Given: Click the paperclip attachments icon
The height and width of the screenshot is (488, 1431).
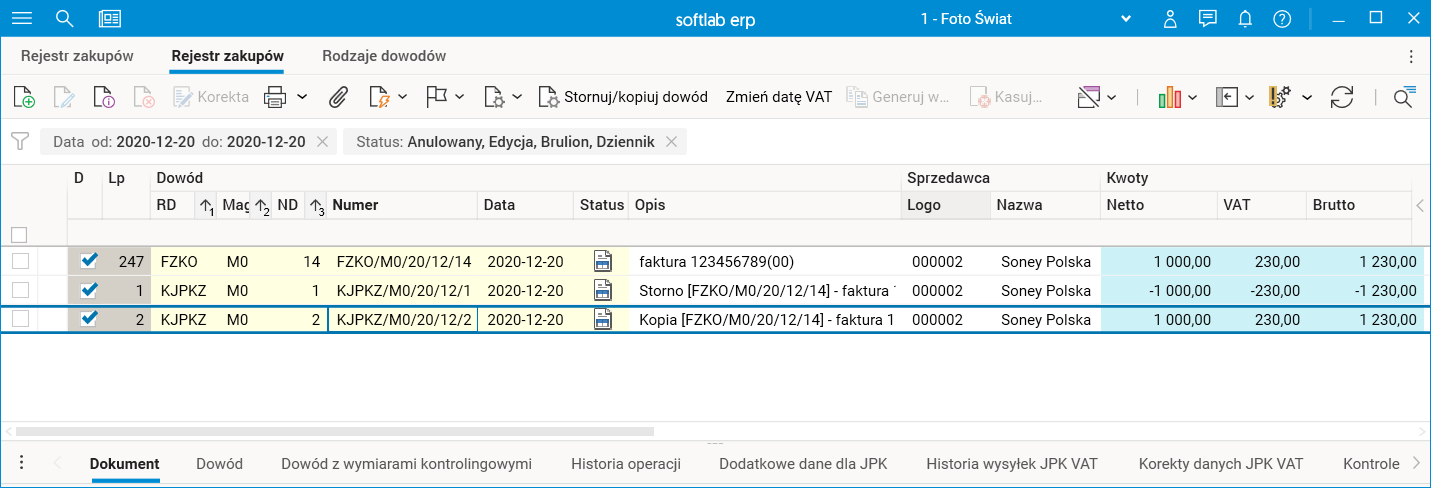Looking at the screenshot, I should pos(339,97).
